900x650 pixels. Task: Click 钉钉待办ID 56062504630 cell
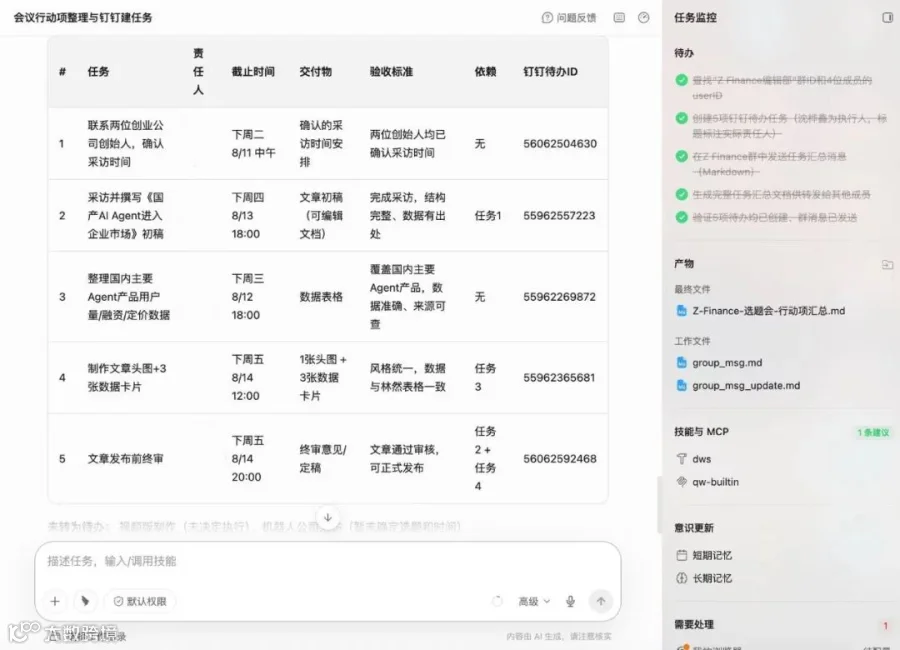point(560,144)
